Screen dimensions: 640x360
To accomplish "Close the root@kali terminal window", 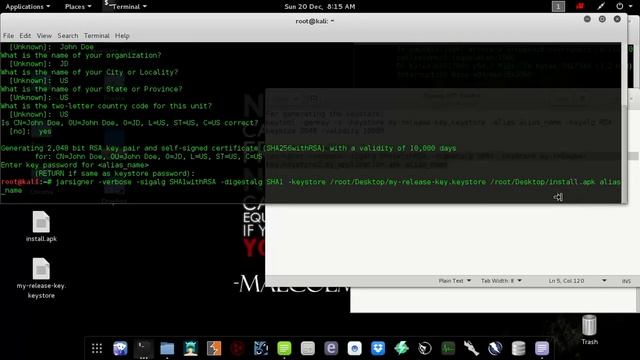I will point(617,19).
